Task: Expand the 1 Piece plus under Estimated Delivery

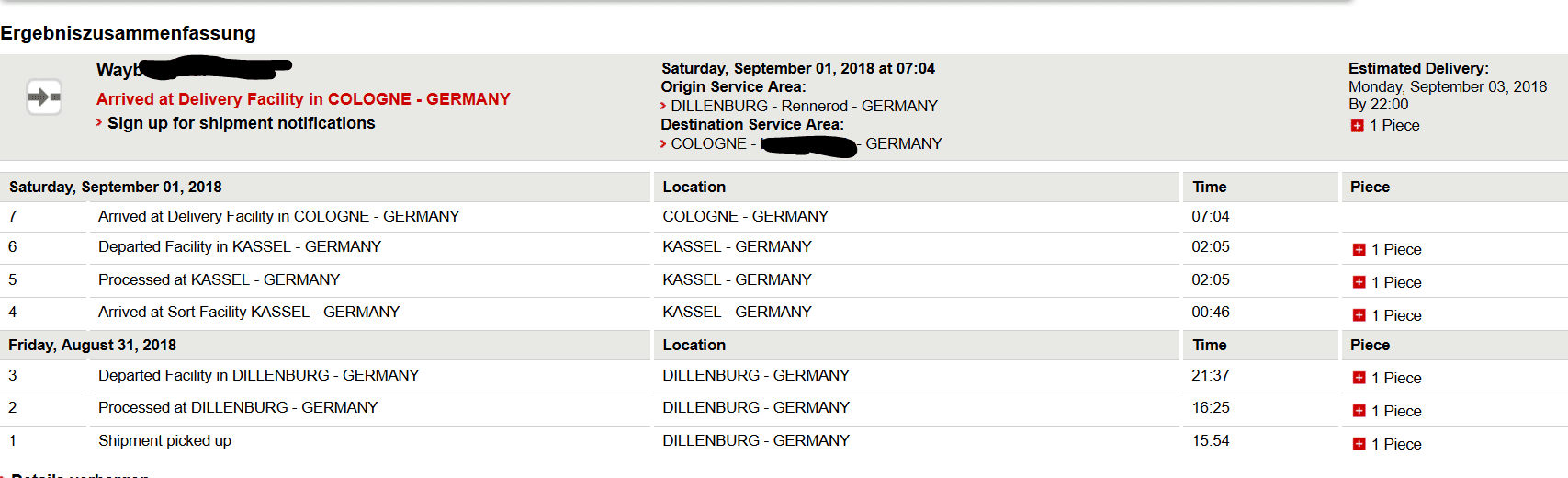Action: [1357, 126]
